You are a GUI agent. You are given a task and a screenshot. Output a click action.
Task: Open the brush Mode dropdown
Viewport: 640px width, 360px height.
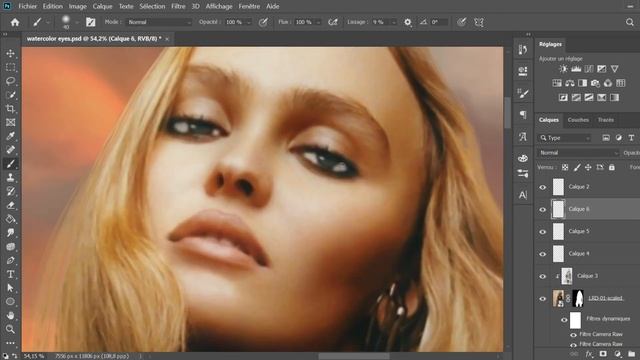(158, 22)
